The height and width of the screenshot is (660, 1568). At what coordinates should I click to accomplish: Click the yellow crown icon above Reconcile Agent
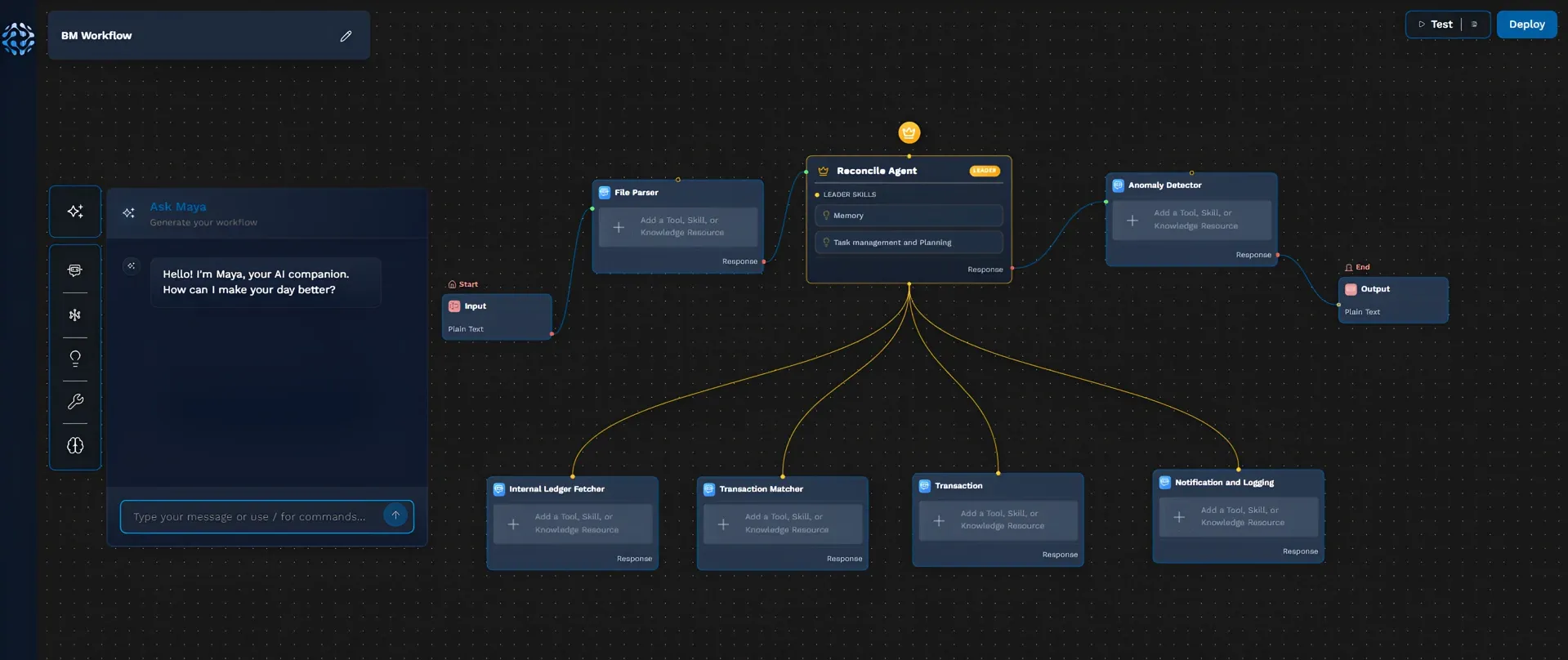(909, 132)
